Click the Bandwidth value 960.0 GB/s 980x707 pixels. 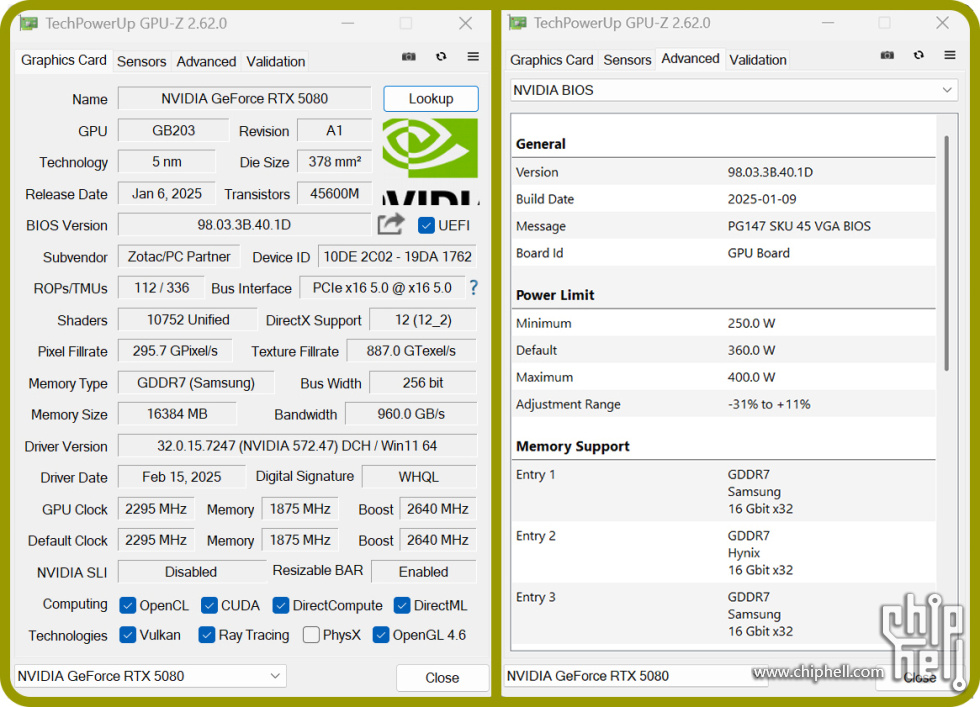[x=411, y=414]
